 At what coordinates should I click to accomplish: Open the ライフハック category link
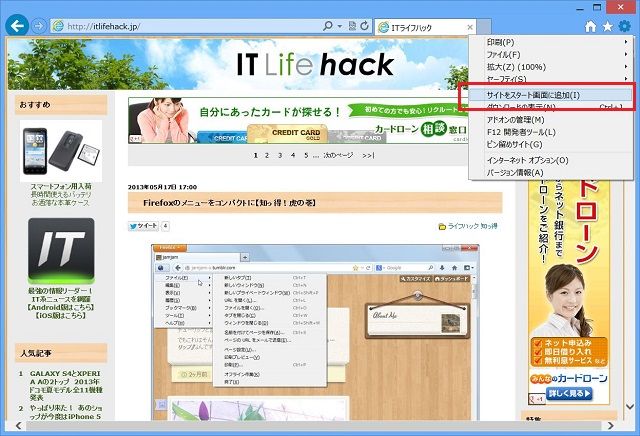click(463, 226)
